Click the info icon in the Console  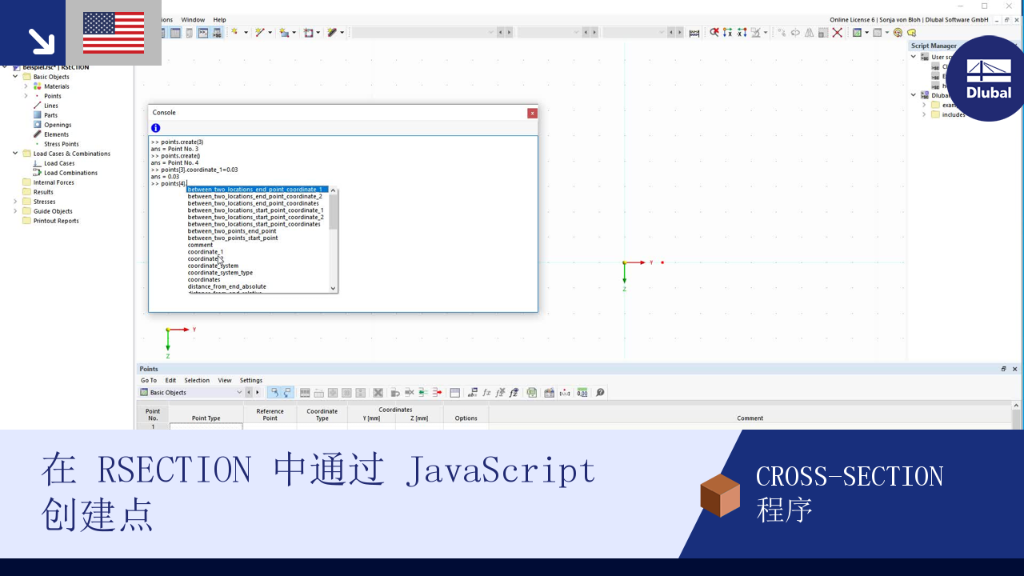[x=155, y=128]
